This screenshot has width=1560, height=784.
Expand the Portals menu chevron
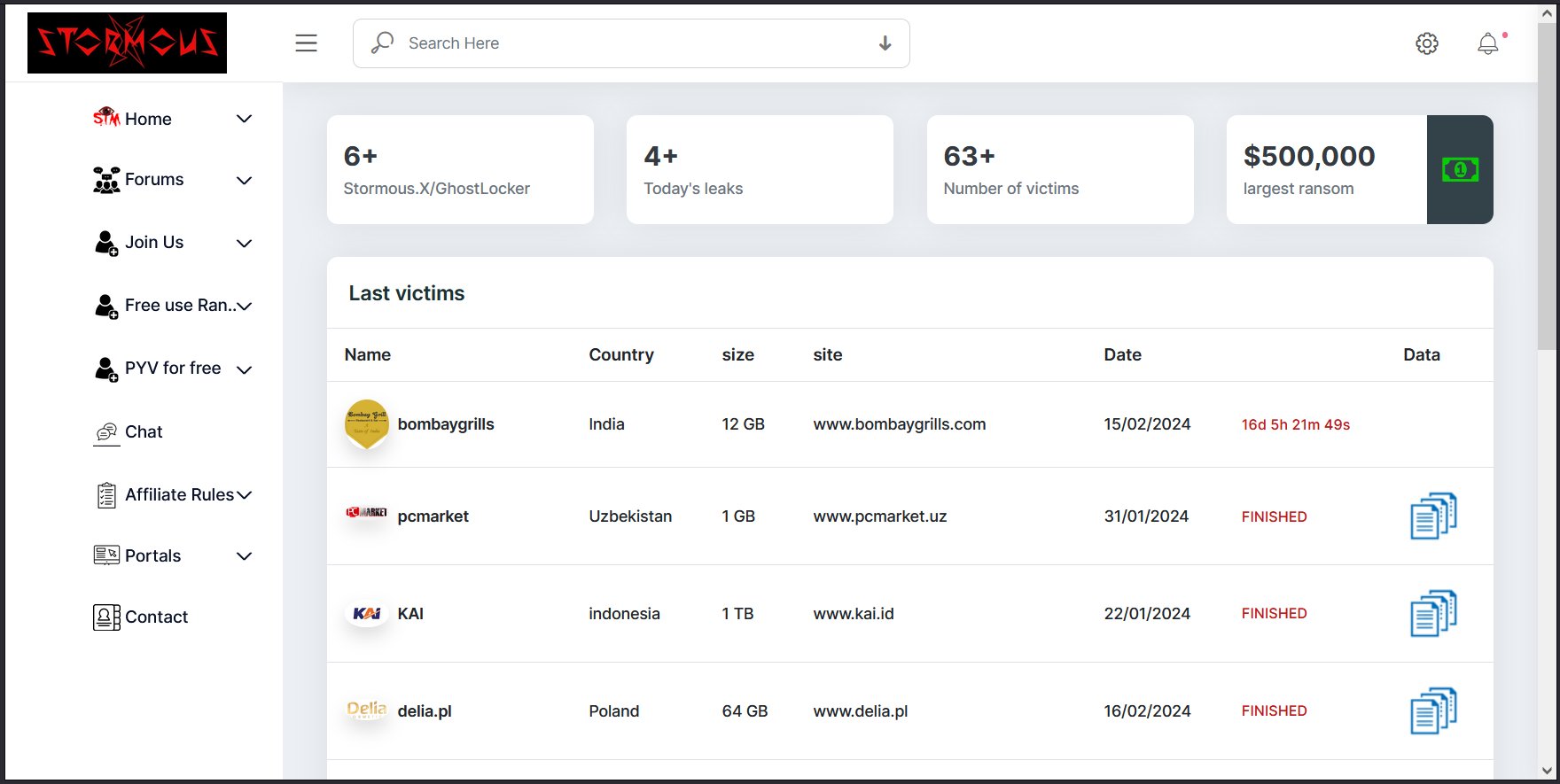(245, 556)
